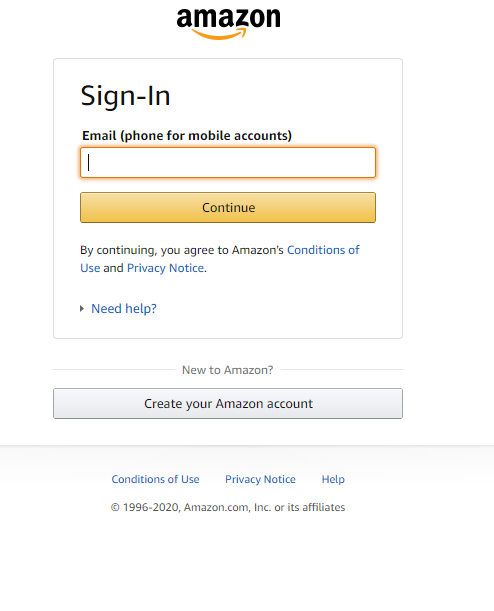Screen dimensions: 494x611
Task: Click the orange smile arrow under the logo
Action: (219, 34)
